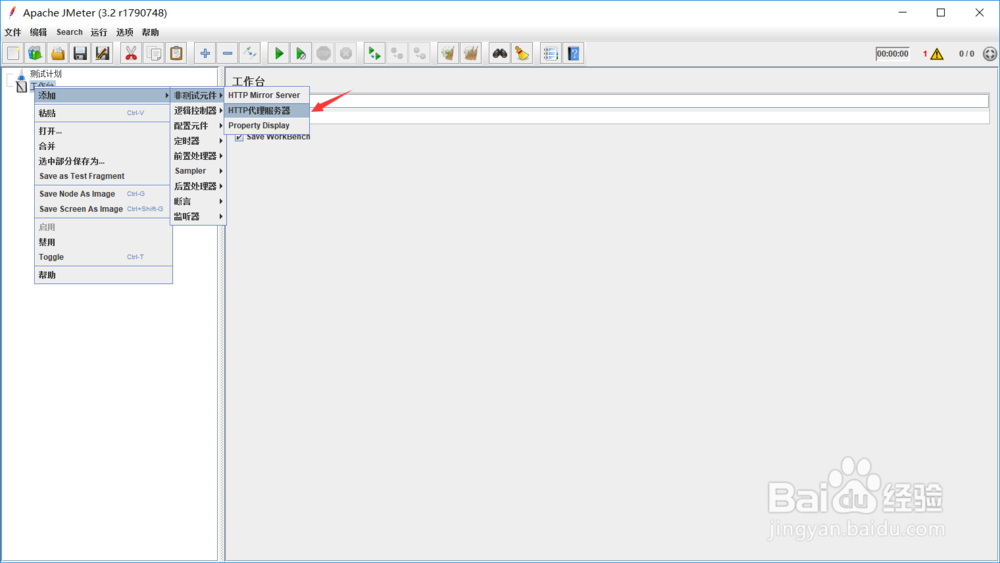Click the Stop test icon
The width and height of the screenshot is (1000, 563).
tap(323, 54)
